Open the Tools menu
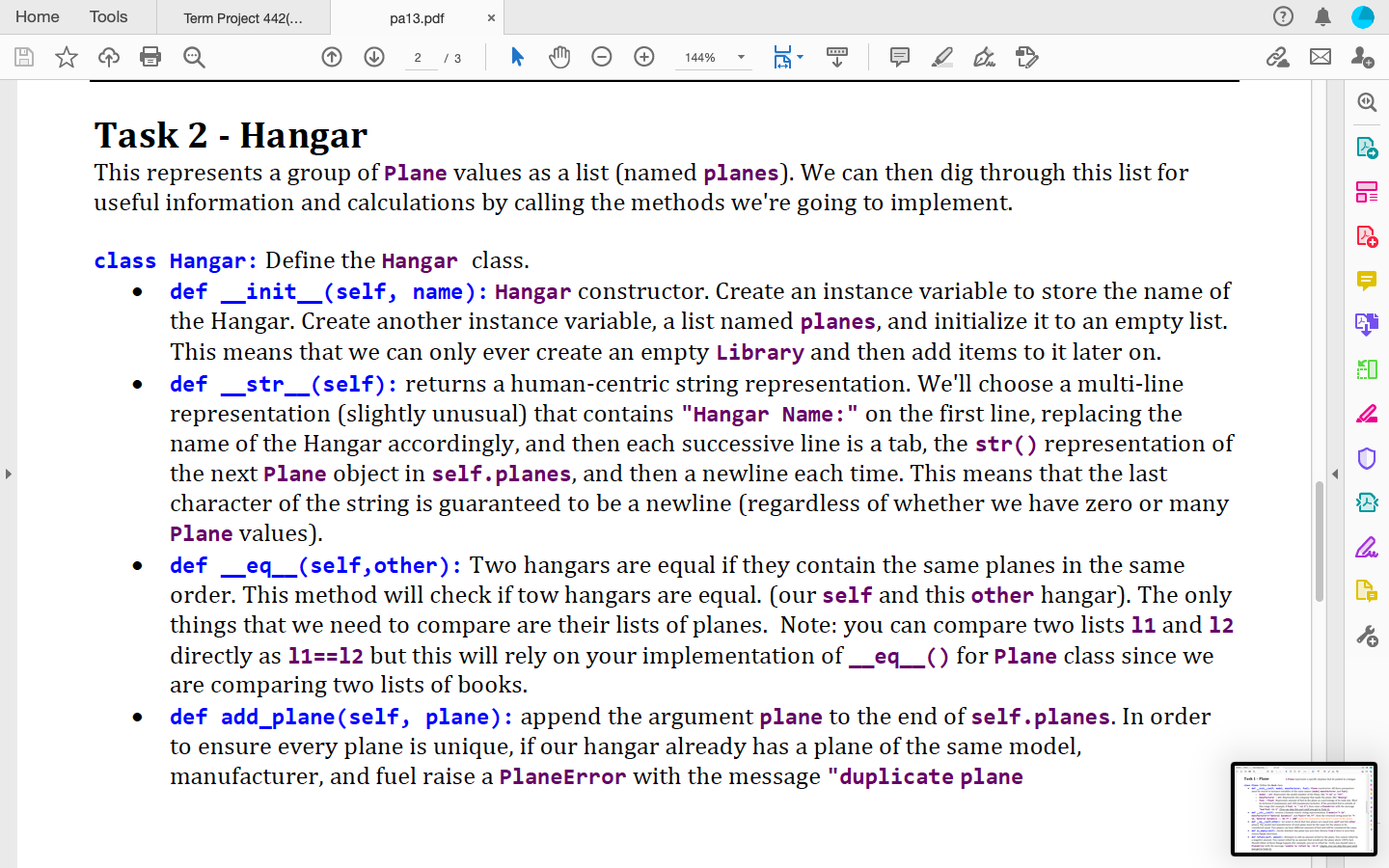The width and height of the screenshot is (1389, 868). [x=107, y=16]
